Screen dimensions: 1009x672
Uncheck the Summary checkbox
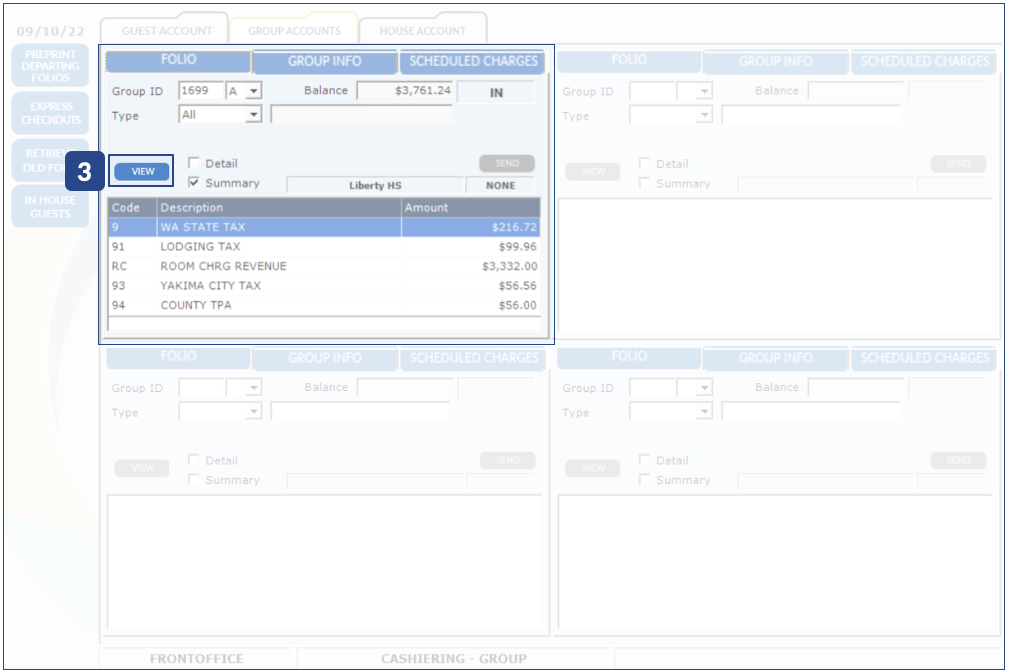coord(194,183)
